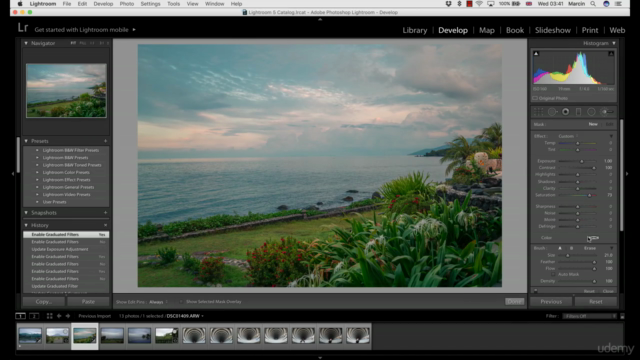This screenshot has height=360, width=640.
Task: Expand User Presets folder
Action: coord(37,202)
